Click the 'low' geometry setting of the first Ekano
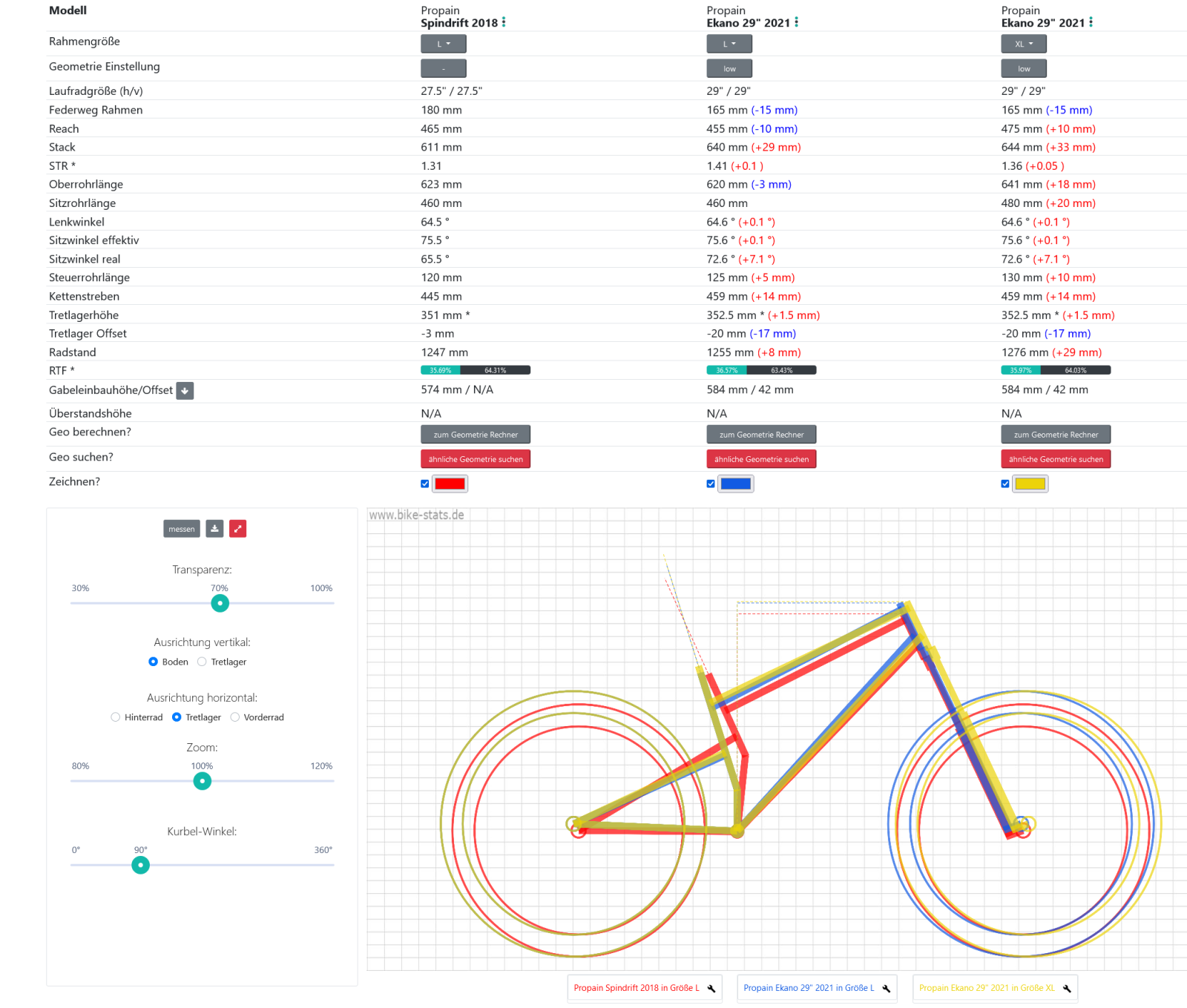The width and height of the screenshot is (1187, 1008). (729, 69)
